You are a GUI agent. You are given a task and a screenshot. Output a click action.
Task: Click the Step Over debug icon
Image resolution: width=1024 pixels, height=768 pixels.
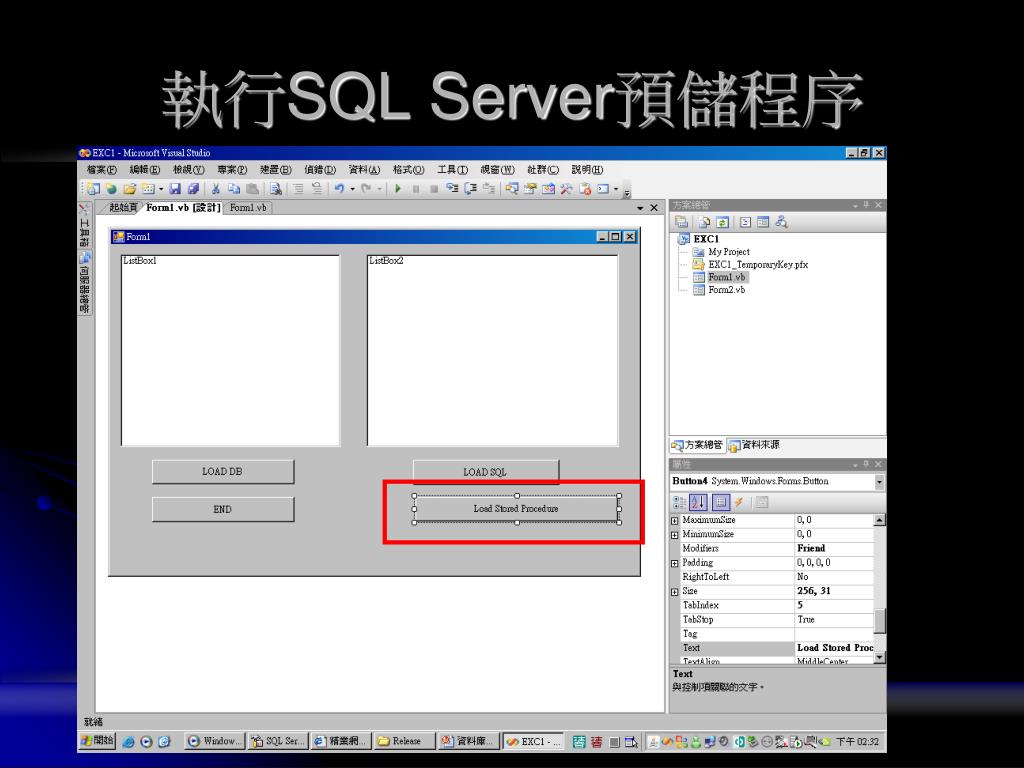(470, 189)
